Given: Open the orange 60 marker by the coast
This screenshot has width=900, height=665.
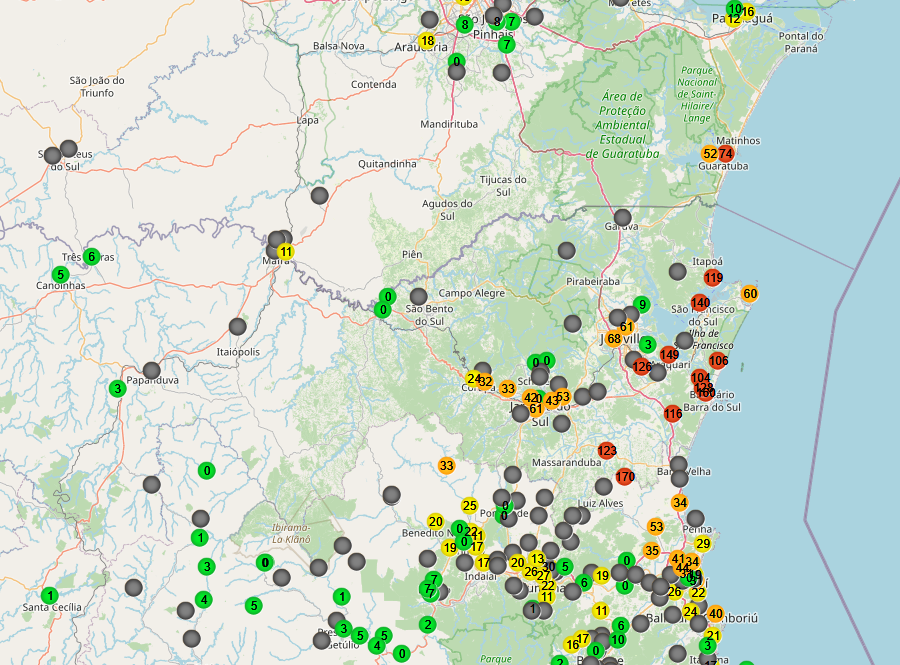Looking at the screenshot, I should 749,293.
